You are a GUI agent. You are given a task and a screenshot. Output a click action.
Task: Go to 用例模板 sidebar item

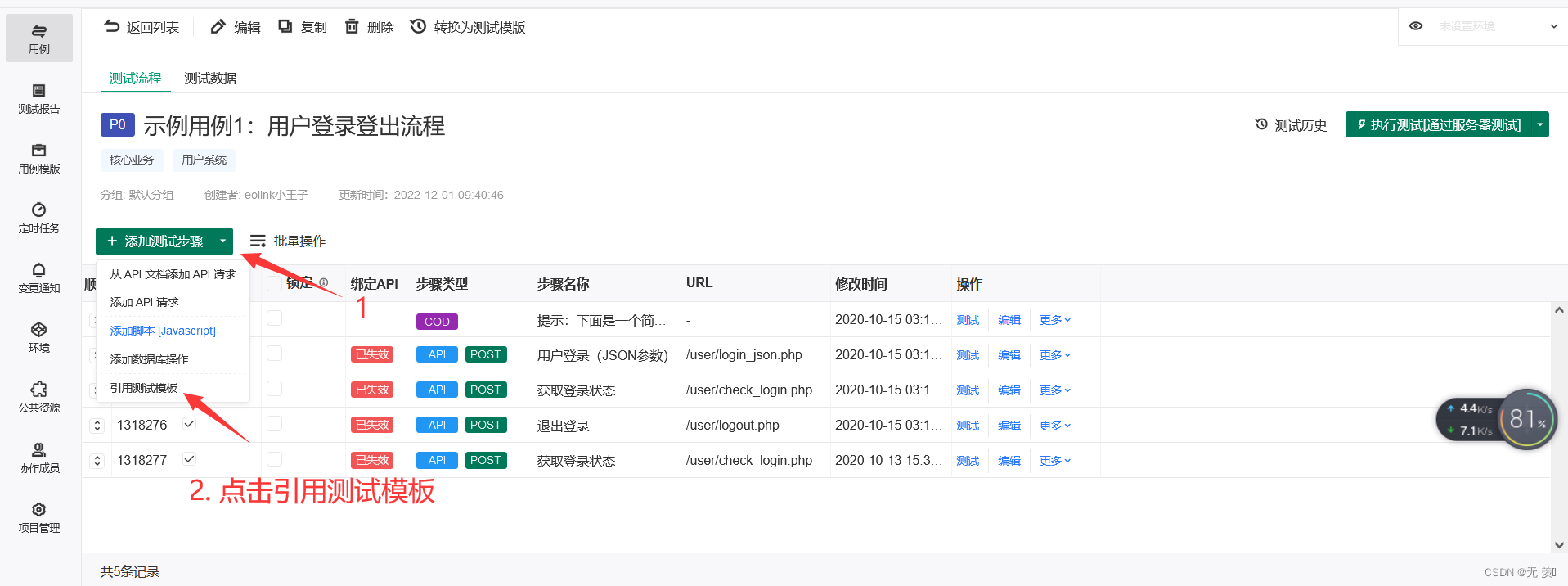pos(39,158)
